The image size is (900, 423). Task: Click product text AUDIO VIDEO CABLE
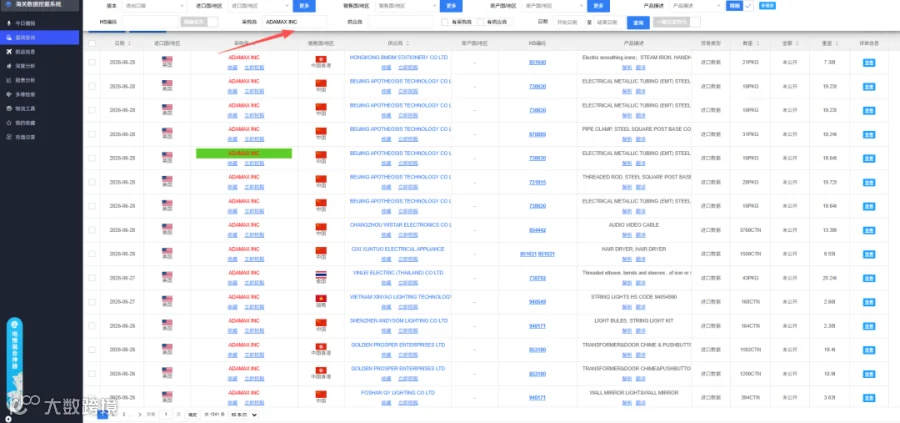coord(634,225)
